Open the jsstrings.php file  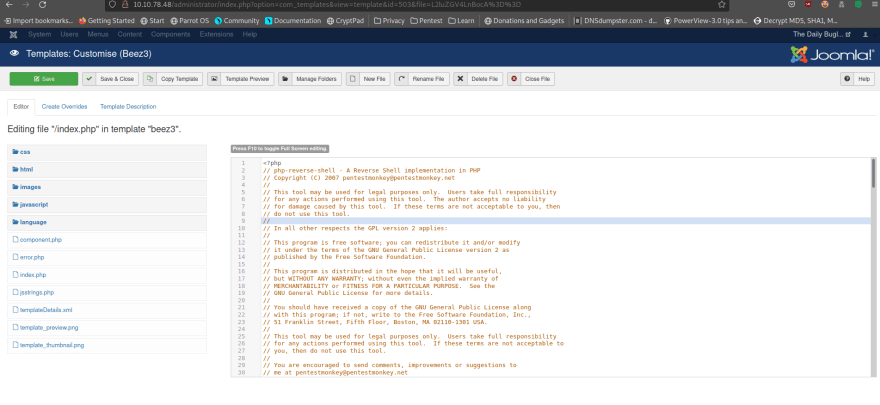pos(107,293)
